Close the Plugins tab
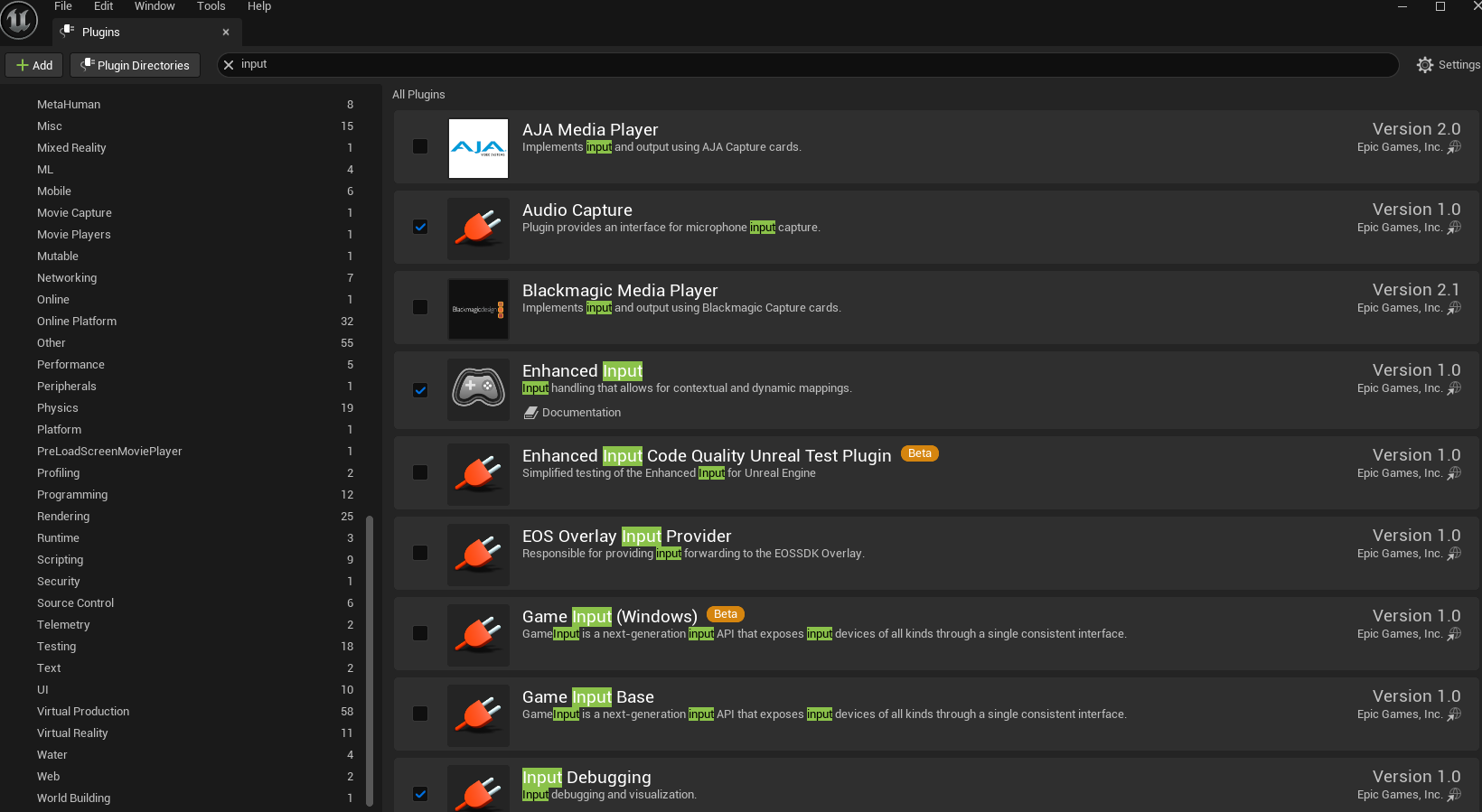This screenshot has width=1482, height=812. pos(226,33)
